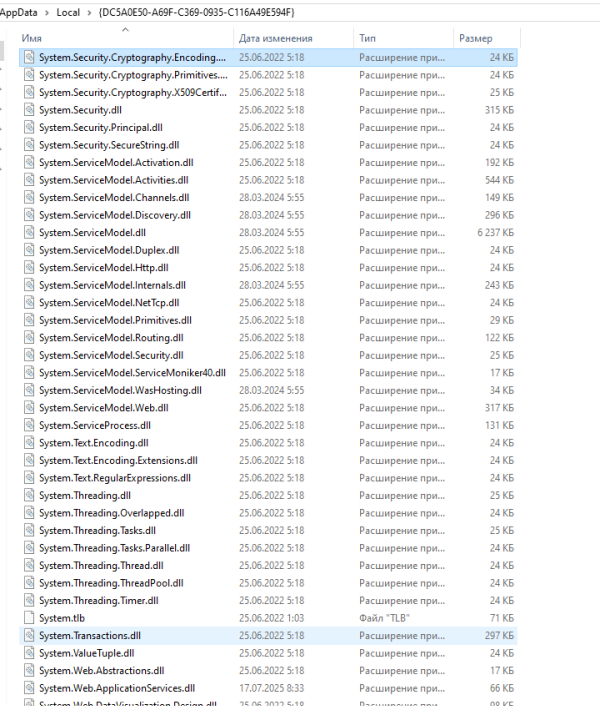Viewport: 600px width, 710px height.
Task: Click the icon of System.ServiceModel.Security.dll
Action: point(29,355)
